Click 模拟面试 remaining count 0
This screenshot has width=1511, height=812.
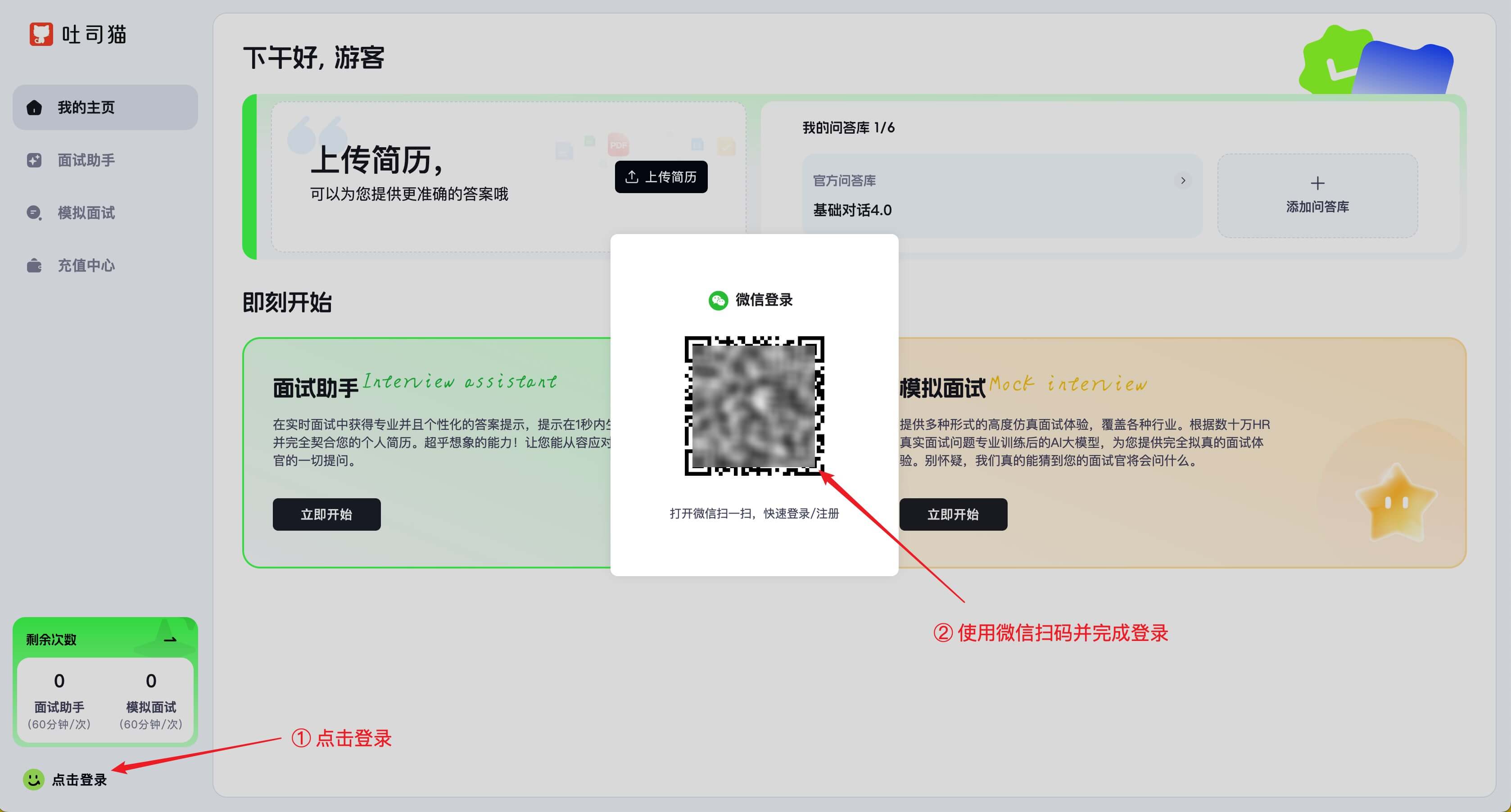tap(151, 680)
